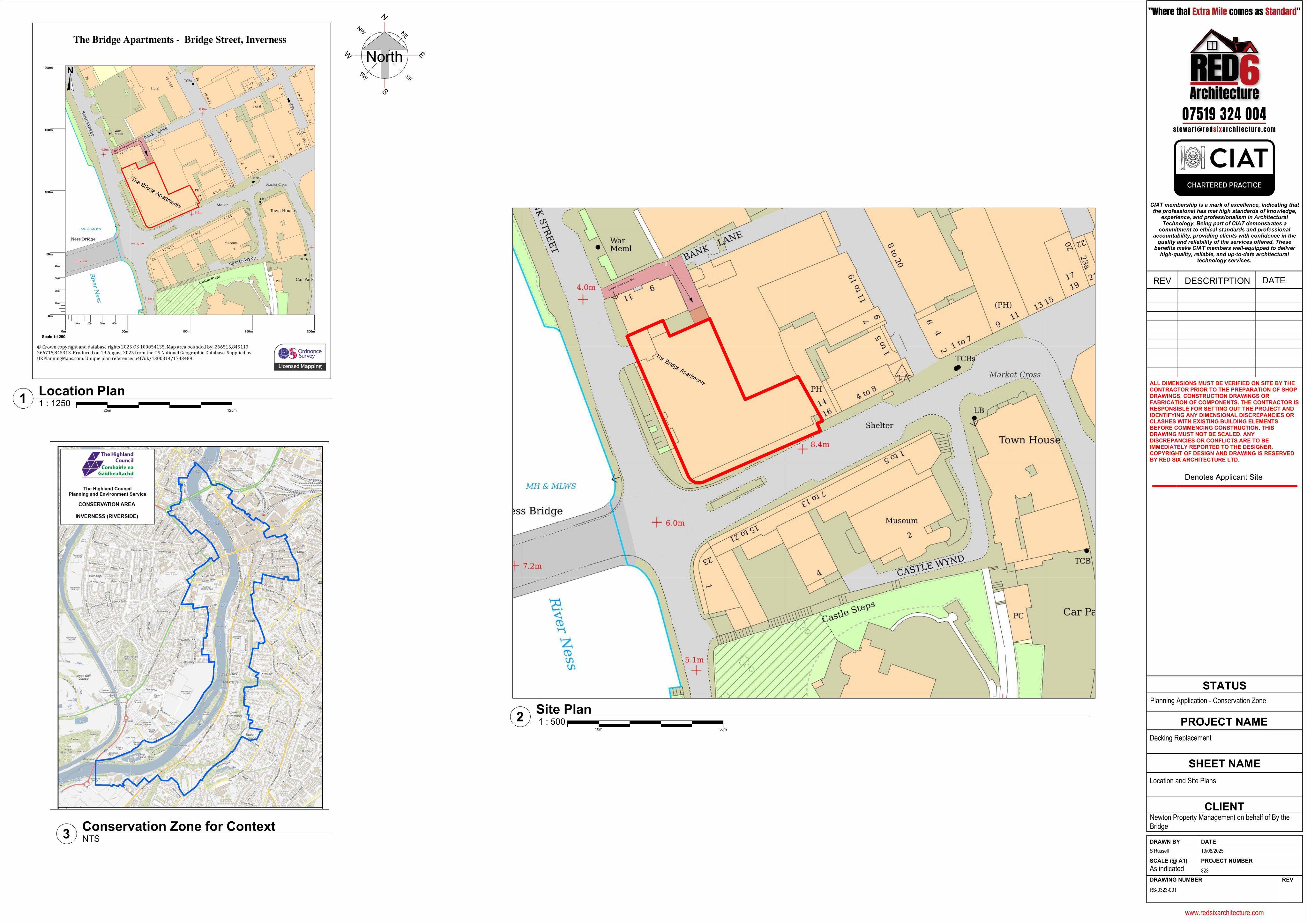Click the '5.1m' spot height on the Site Plan
Image resolution: width=1307 pixels, height=924 pixels.
[694, 660]
